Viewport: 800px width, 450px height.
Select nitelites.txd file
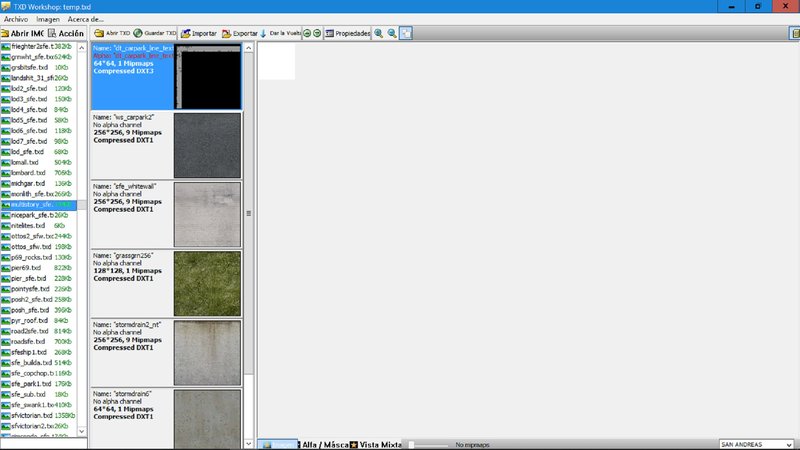coord(39,226)
